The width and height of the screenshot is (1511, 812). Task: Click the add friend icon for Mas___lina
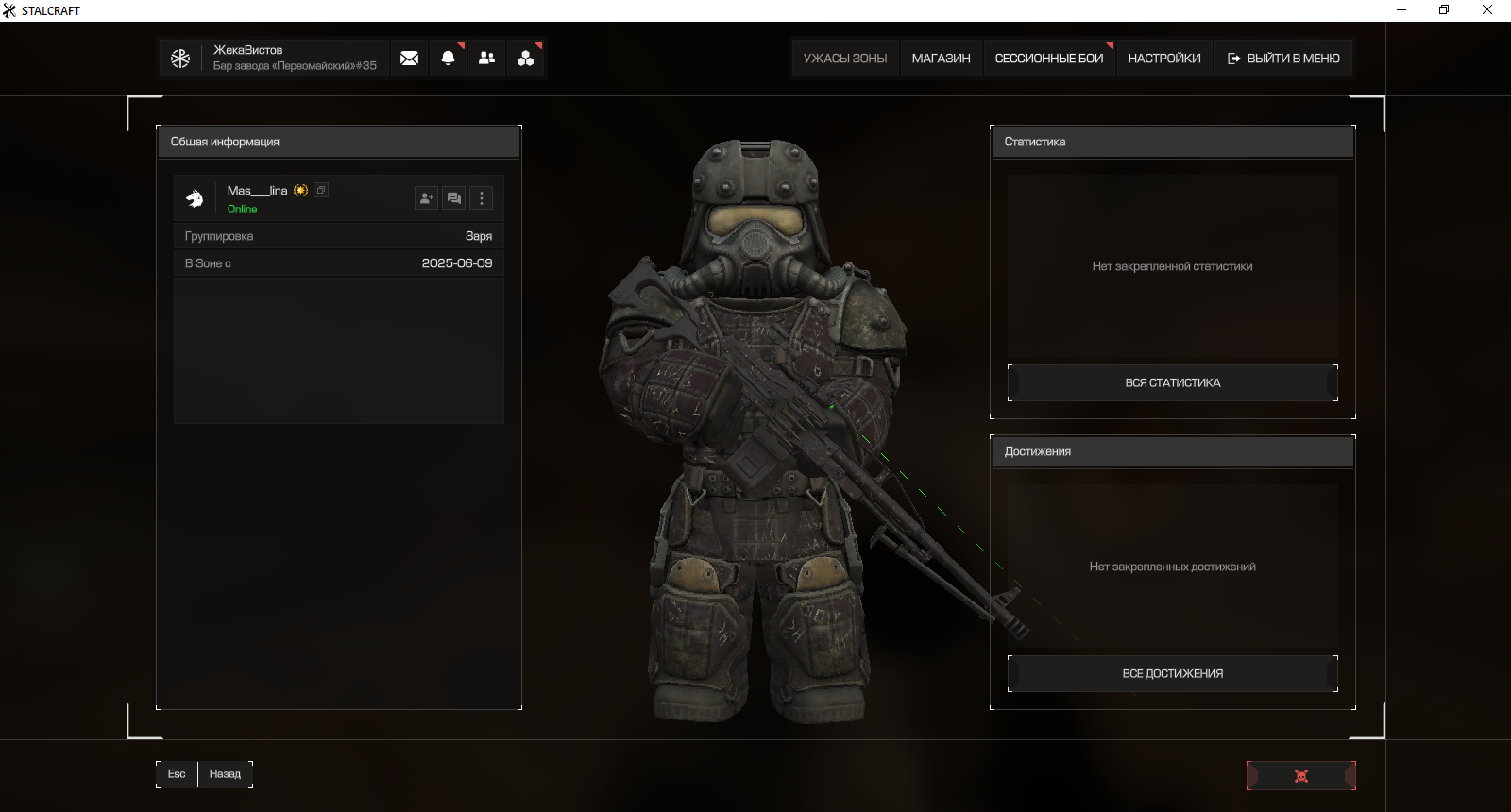pyautogui.click(x=427, y=198)
